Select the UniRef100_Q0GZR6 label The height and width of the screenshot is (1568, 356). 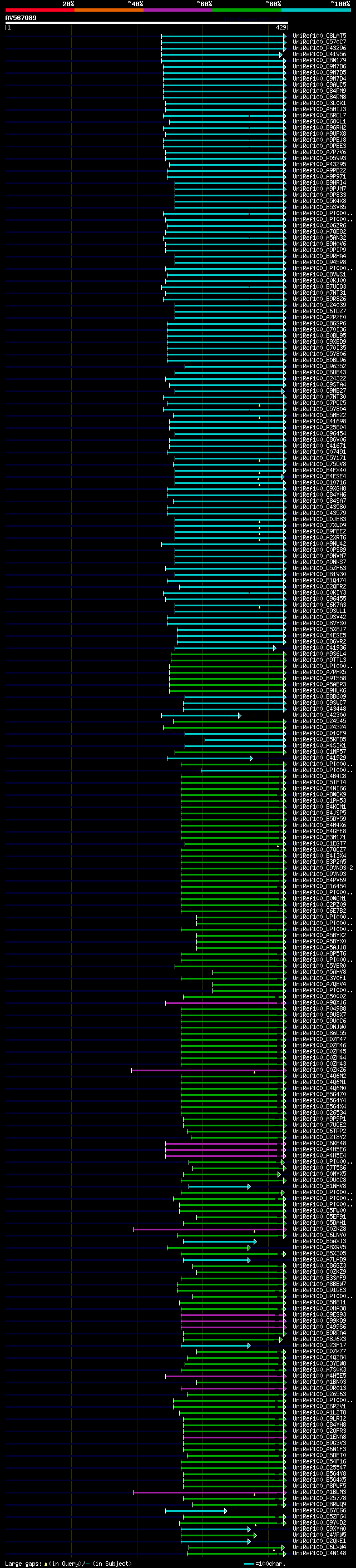tap(319, 225)
